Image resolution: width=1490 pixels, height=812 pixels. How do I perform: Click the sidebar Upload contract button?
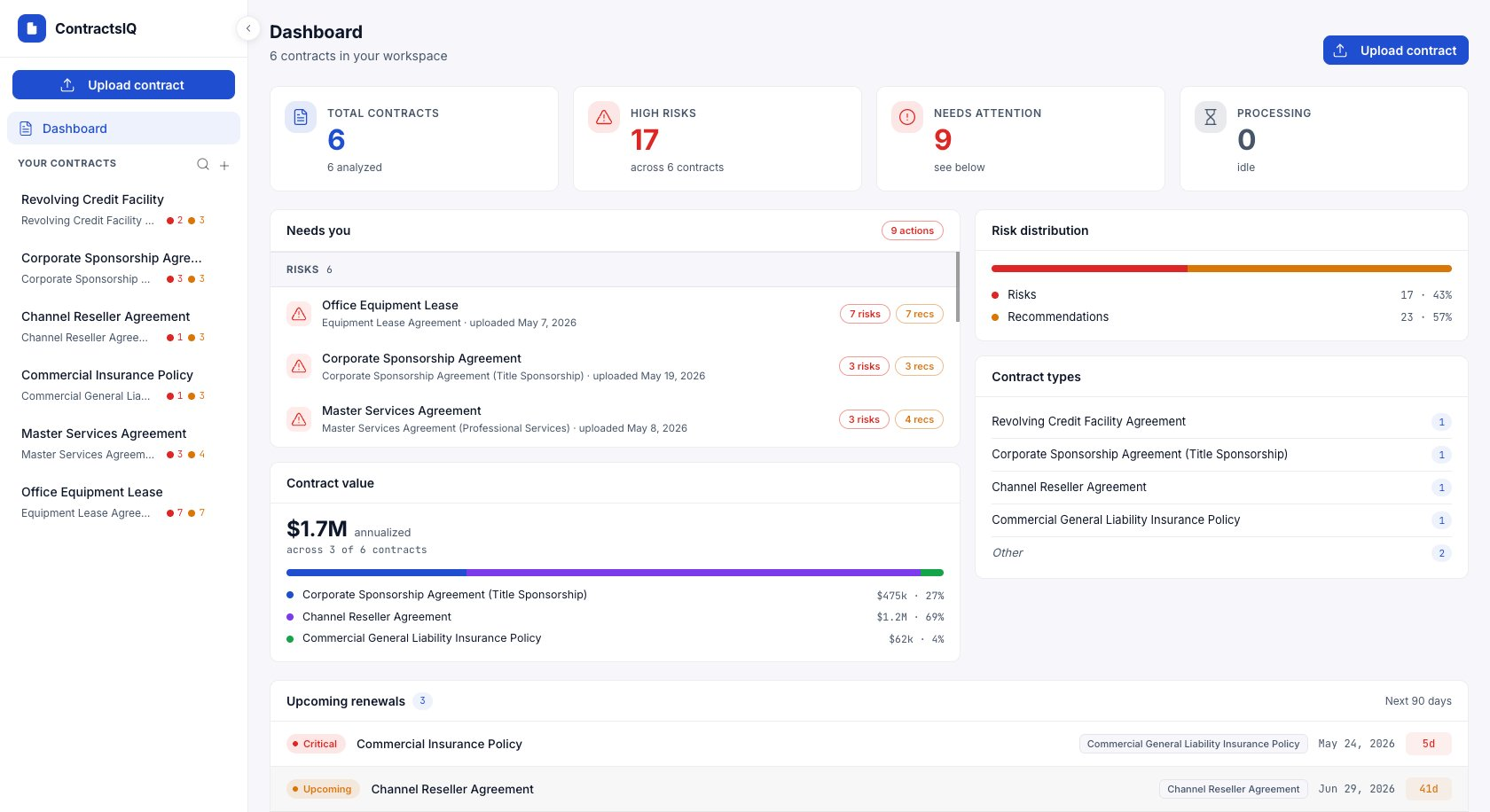(123, 85)
